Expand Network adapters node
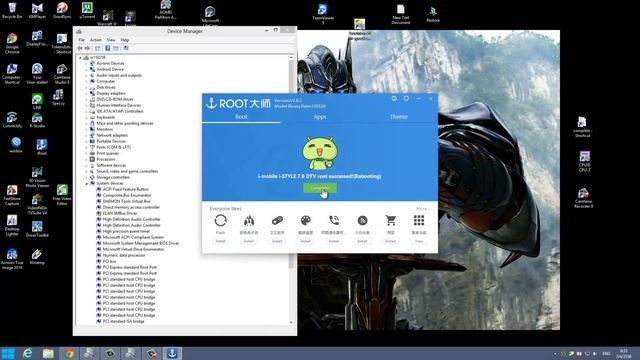Screen dimensions: 640x360 pyautogui.click(x=86, y=136)
